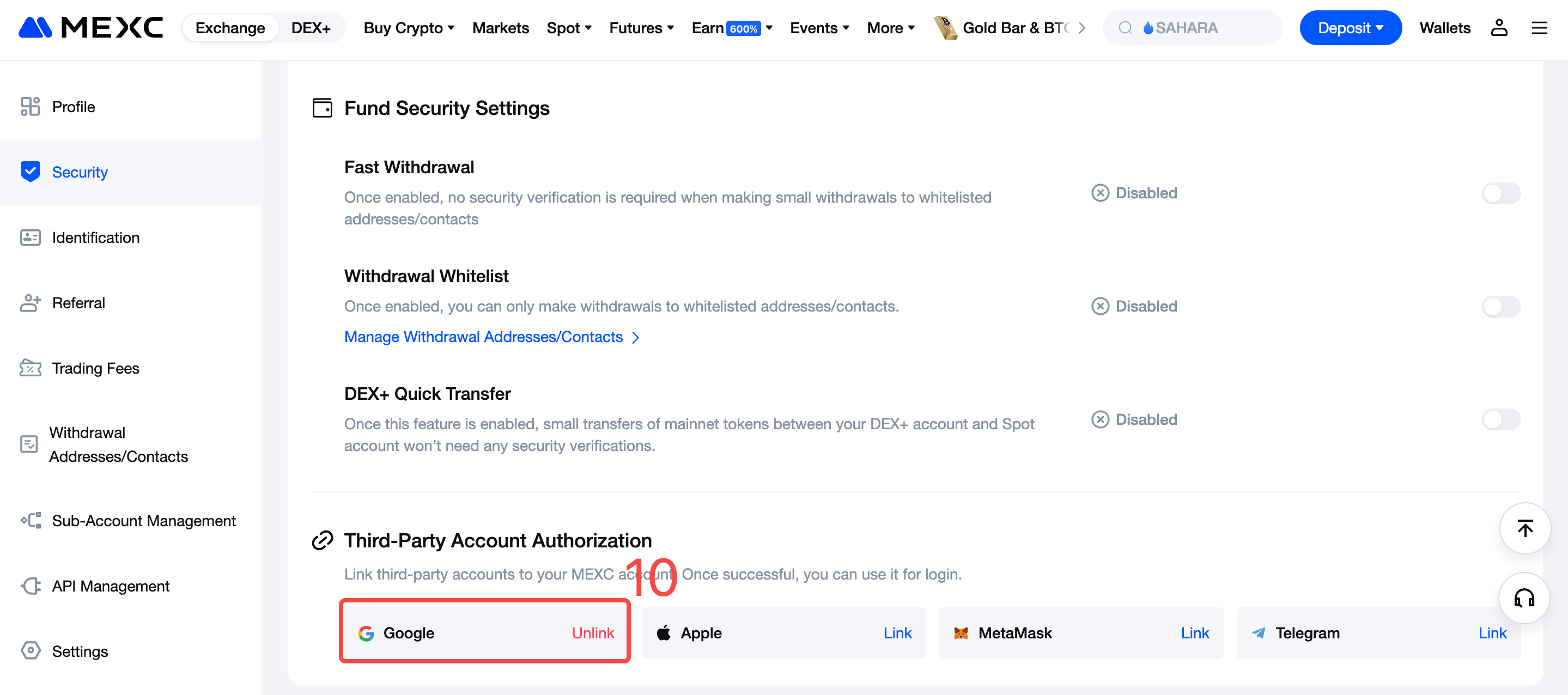This screenshot has width=1568, height=695.
Task: Click the SAHARA search field
Action: (1193, 28)
